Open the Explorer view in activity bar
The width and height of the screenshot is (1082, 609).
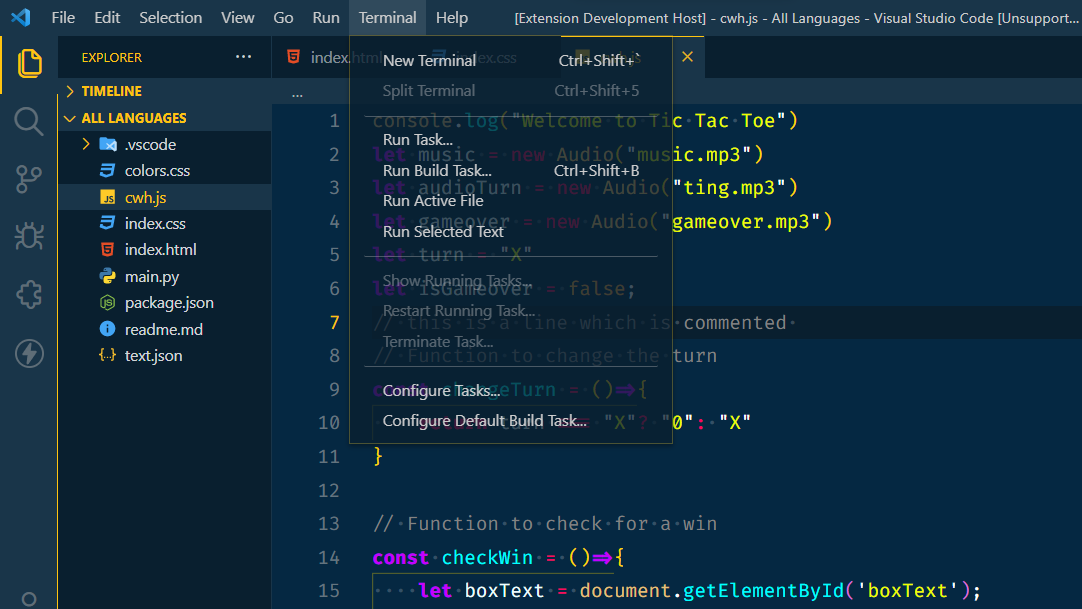click(x=29, y=63)
